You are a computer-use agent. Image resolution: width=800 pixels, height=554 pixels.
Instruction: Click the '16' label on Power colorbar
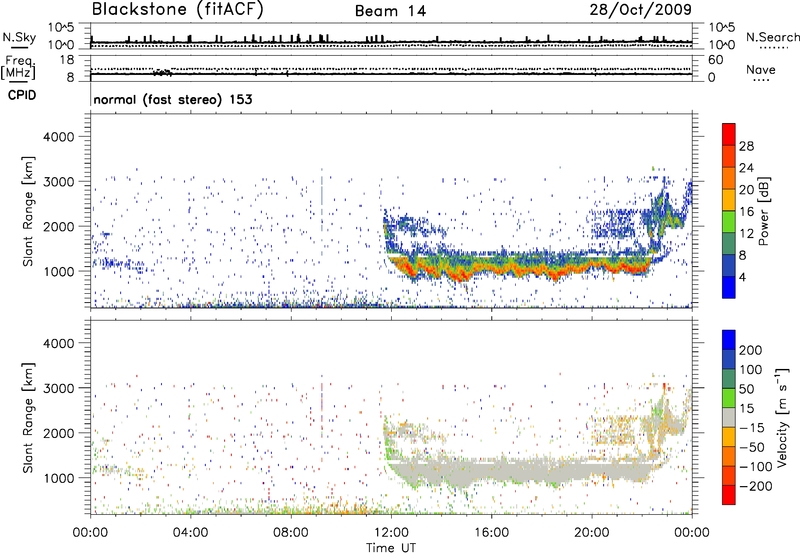(746, 212)
